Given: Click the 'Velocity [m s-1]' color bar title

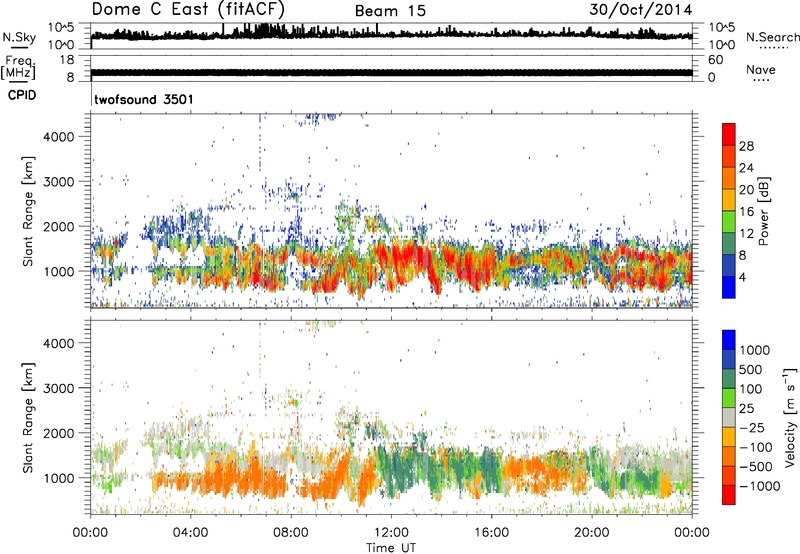Looking at the screenshot, I should click(790, 417).
